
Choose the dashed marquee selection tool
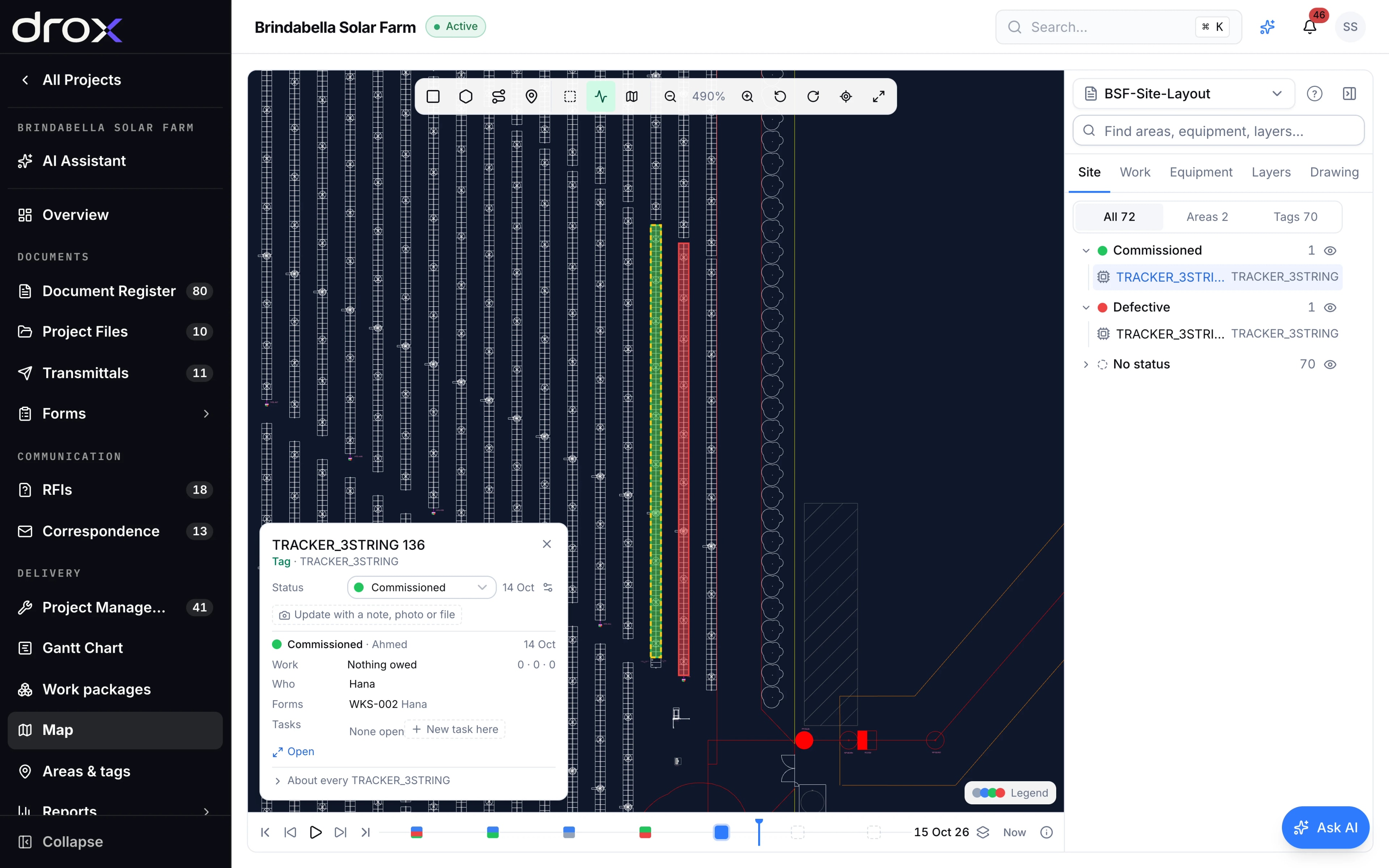pyautogui.click(x=569, y=97)
